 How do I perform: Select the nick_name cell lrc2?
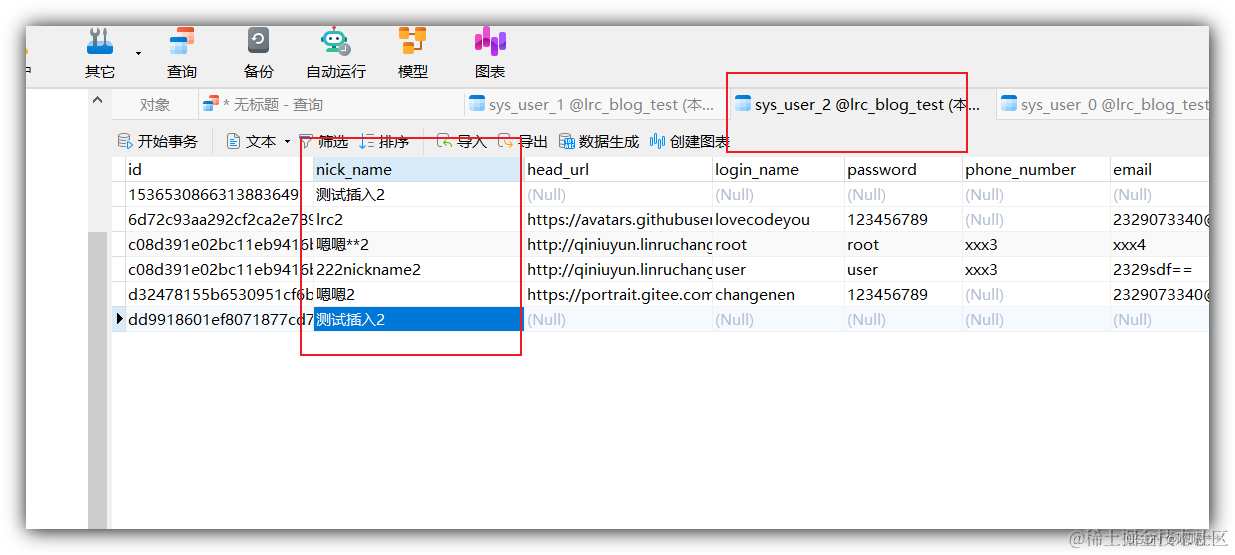tap(418, 219)
